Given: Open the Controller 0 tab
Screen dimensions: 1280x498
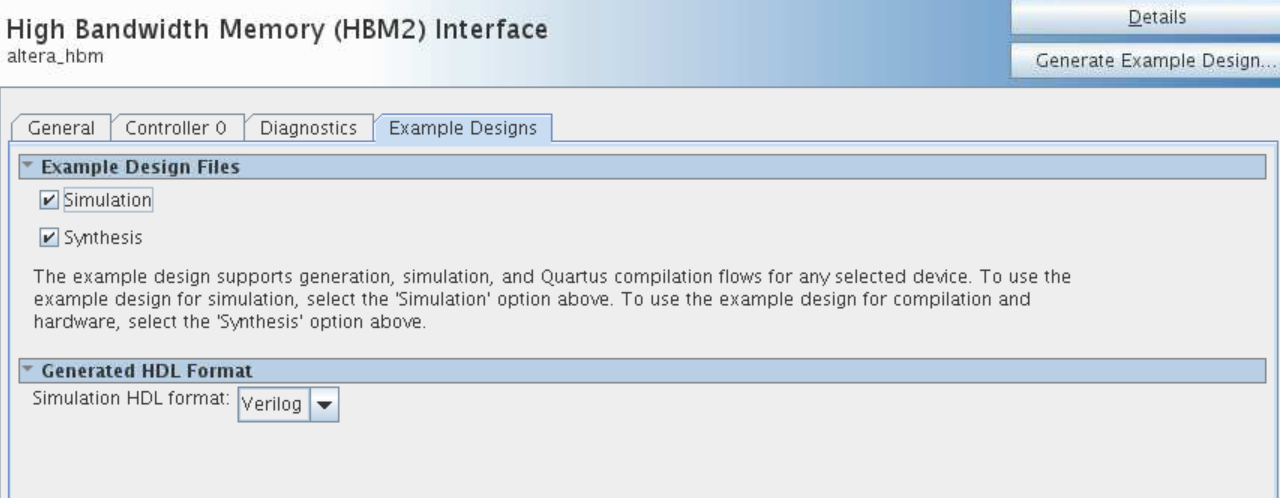Looking at the screenshot, I should click(176, 128).
